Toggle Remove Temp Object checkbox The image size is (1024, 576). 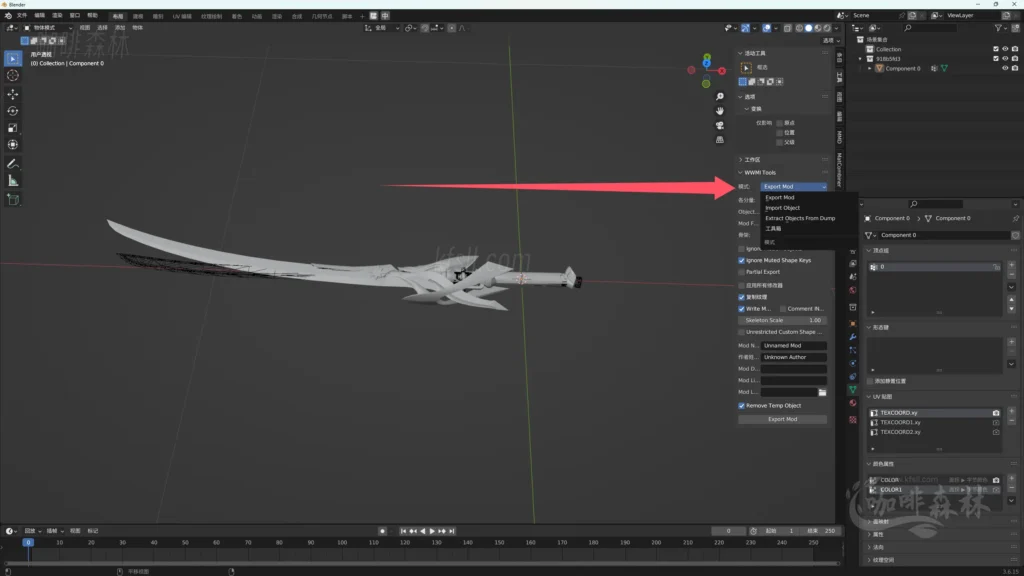tap(742, 406)
